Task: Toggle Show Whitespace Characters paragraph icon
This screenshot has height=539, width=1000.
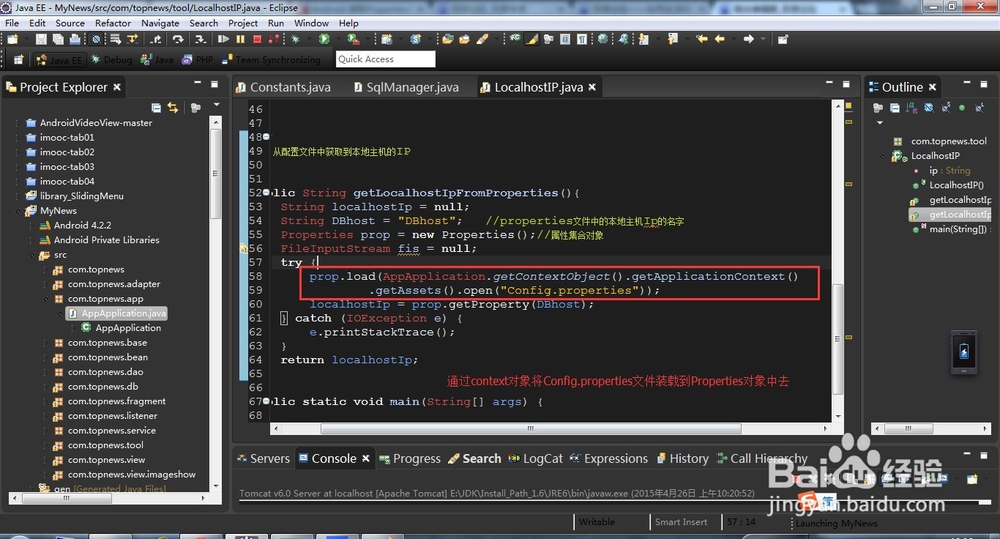Action: [x=582, y=40]
